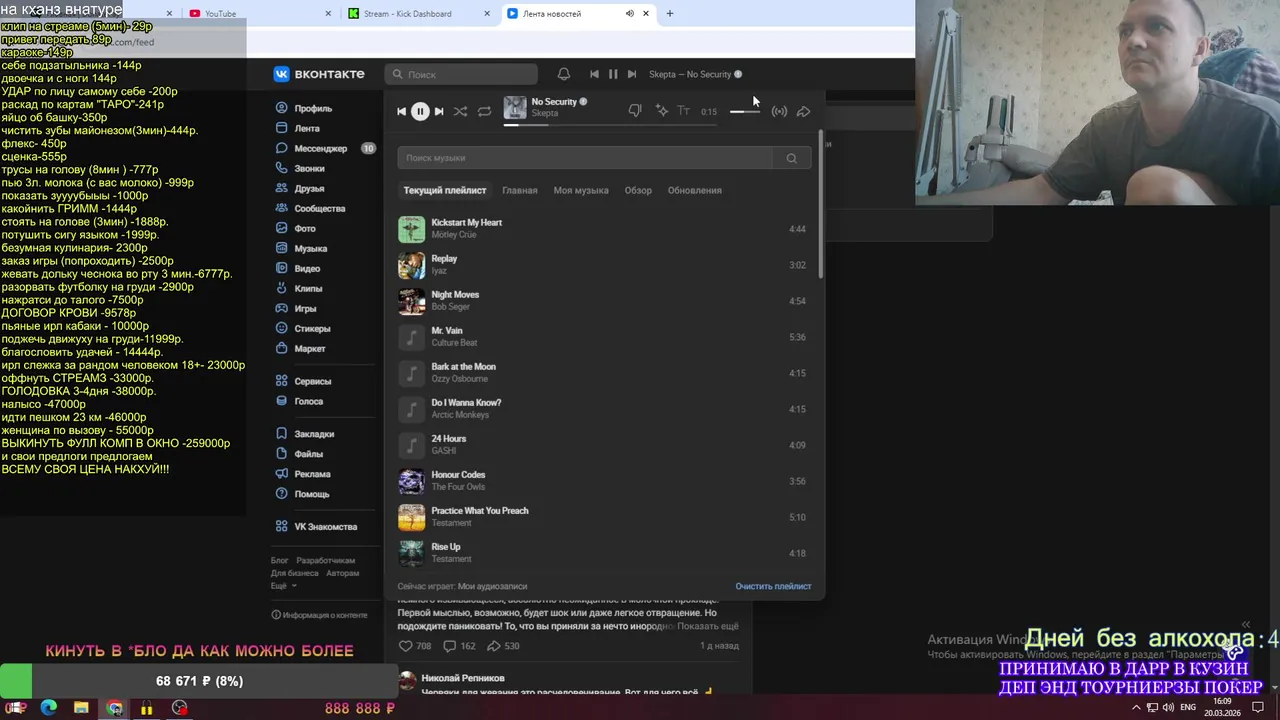The image size is (1280, 720).
Task: Toggle broadcasting music to status
Action: 779,111
